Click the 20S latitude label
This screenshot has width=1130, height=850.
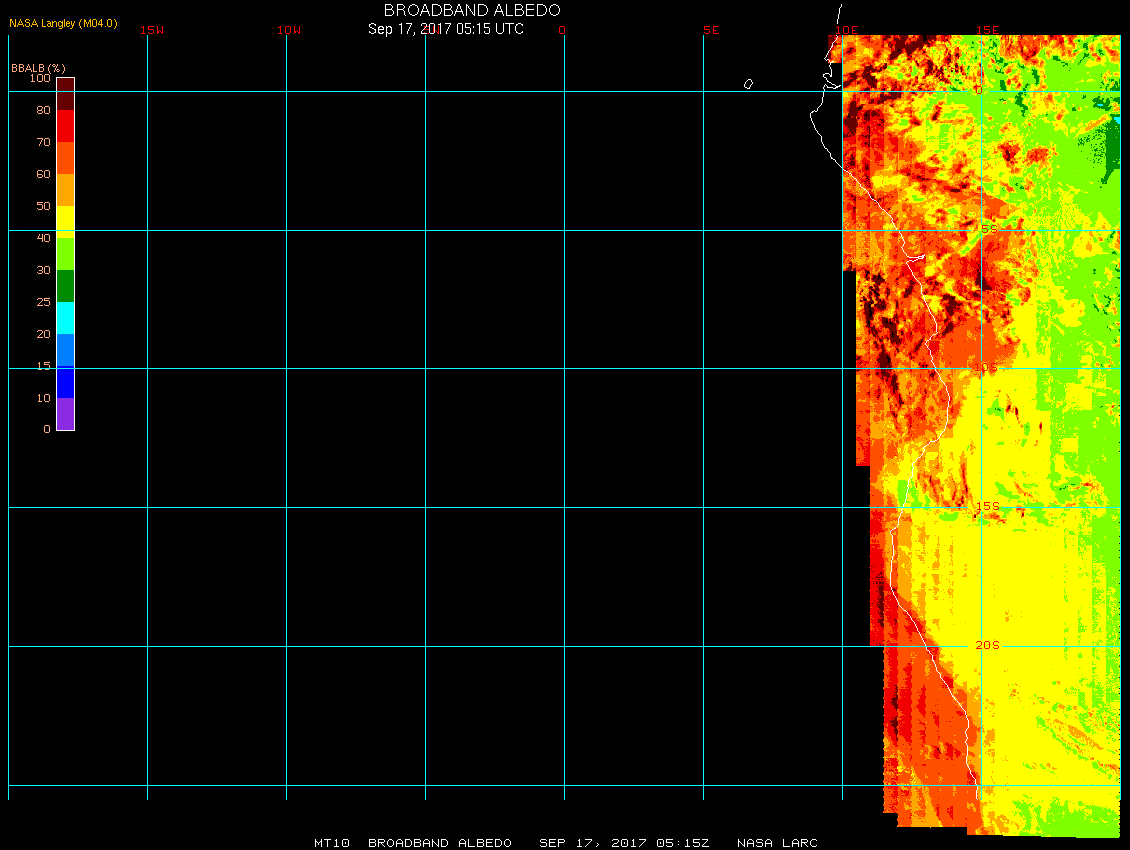click(987, 645)
